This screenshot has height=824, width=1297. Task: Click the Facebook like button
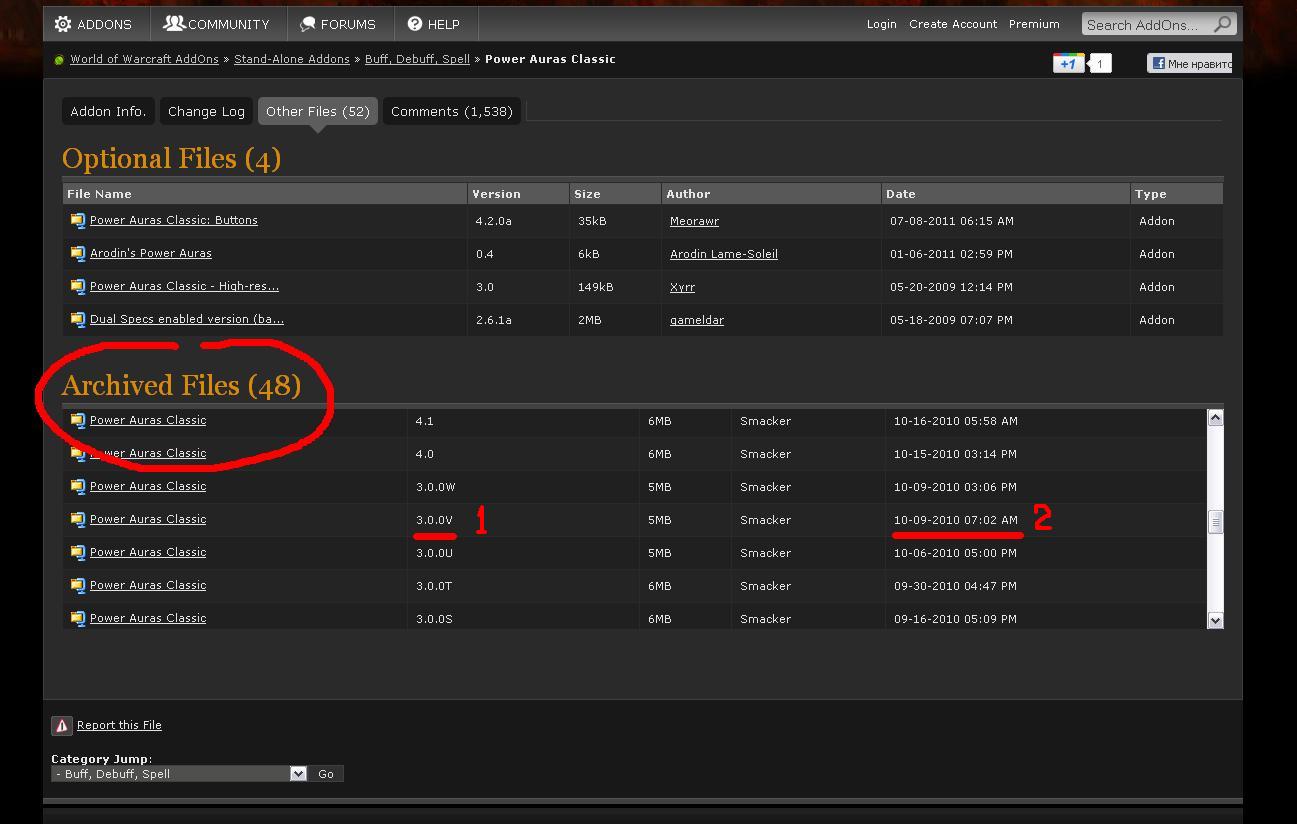1189,63
